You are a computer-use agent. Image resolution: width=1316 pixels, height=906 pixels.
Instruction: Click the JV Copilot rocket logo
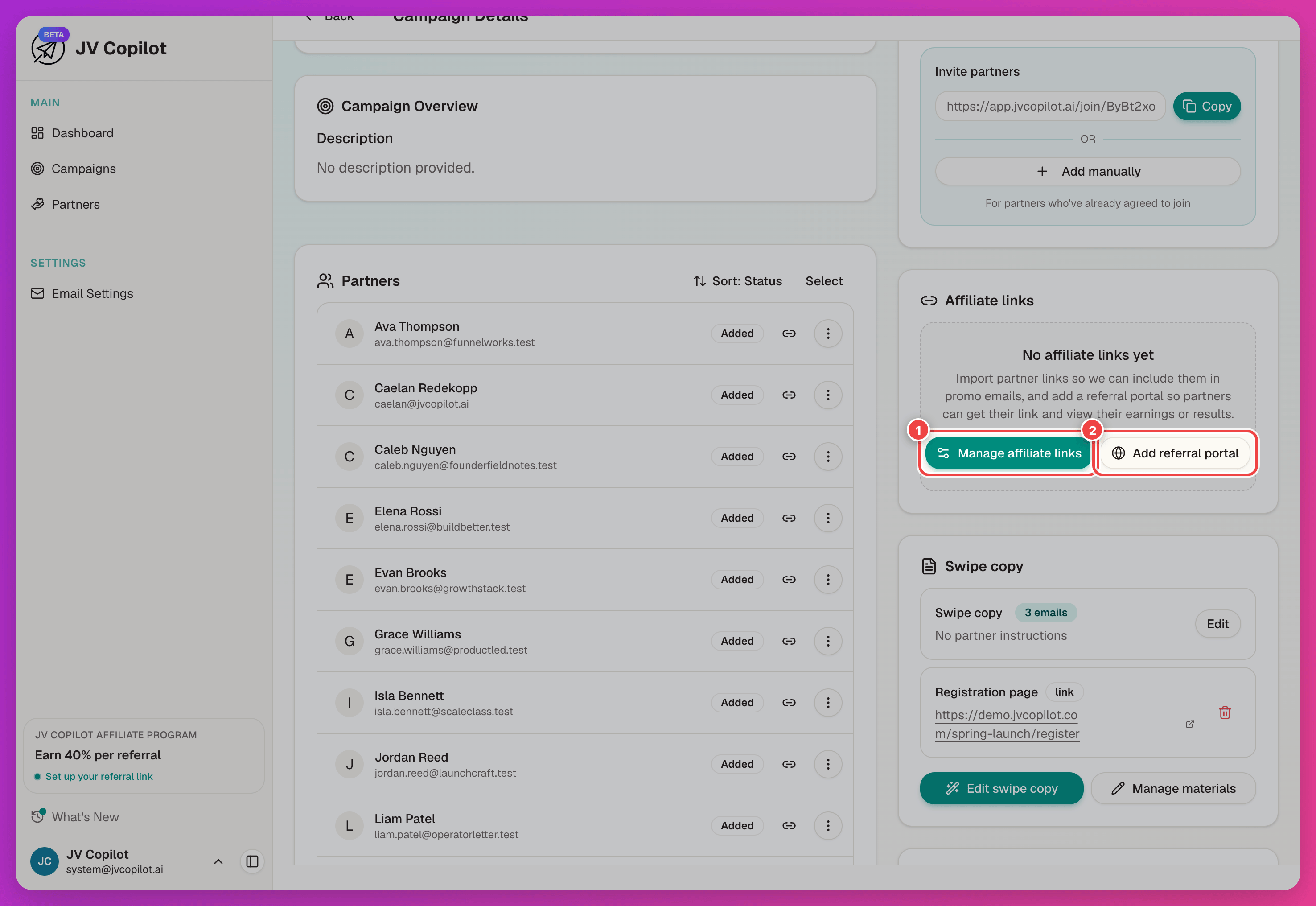[x=48, y=49]
